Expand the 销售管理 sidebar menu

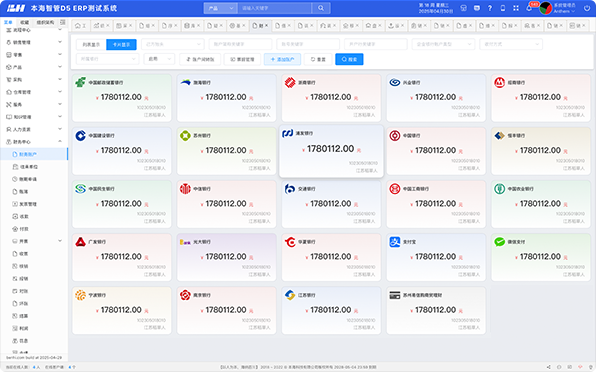(34, 42)
